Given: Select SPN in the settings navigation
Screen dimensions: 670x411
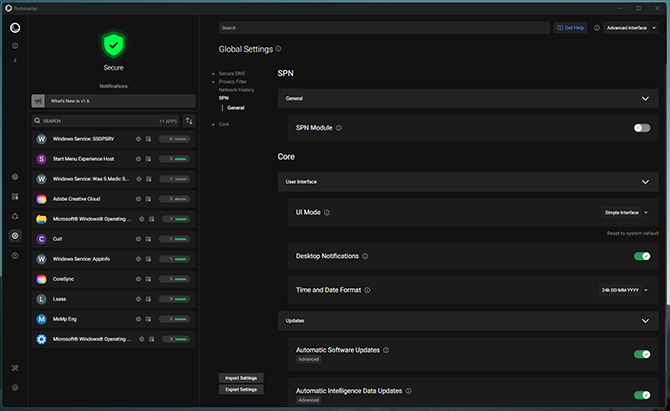Looking at the screenshot, I should click(223, 98).
